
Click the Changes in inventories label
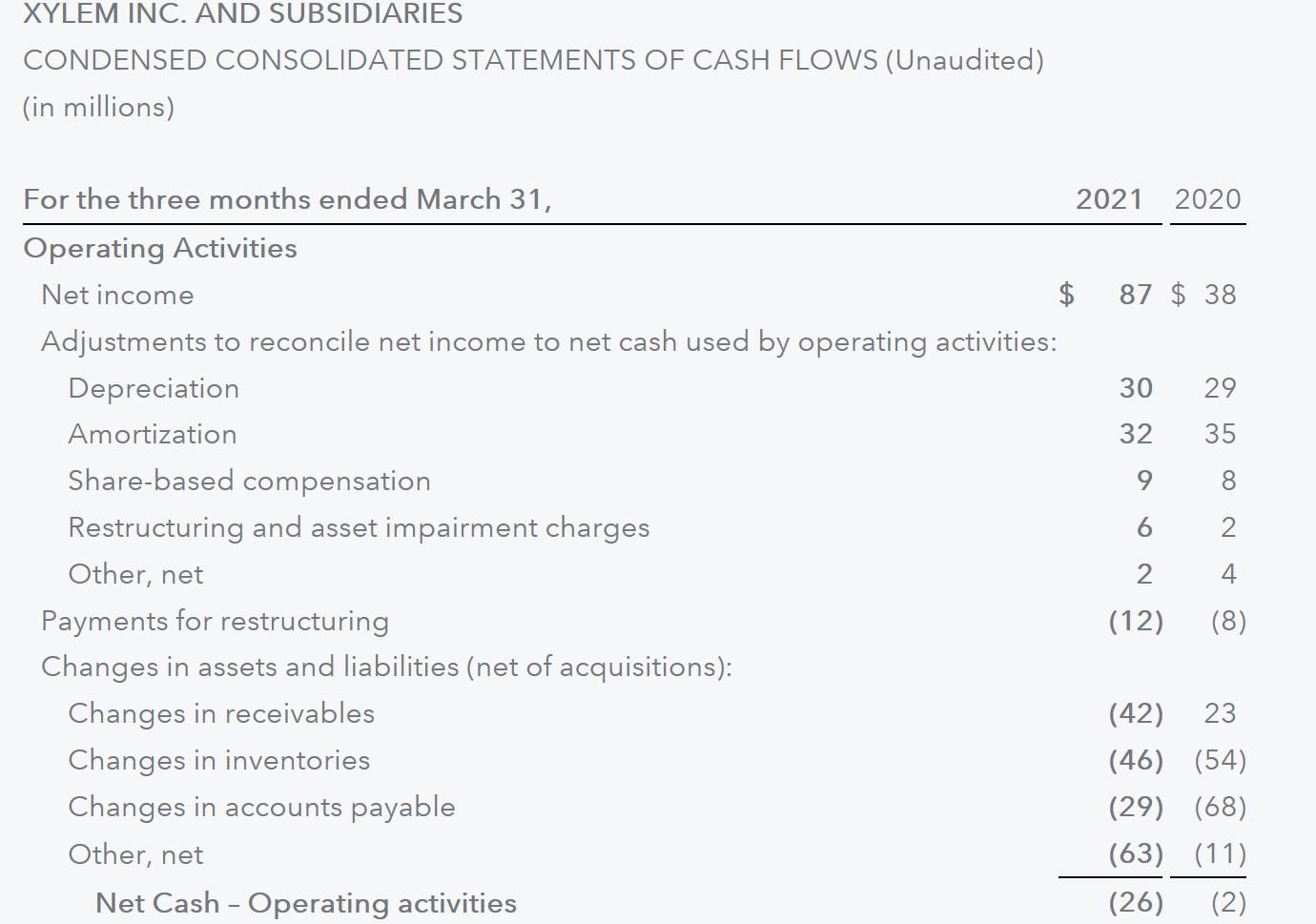(218, 760)
